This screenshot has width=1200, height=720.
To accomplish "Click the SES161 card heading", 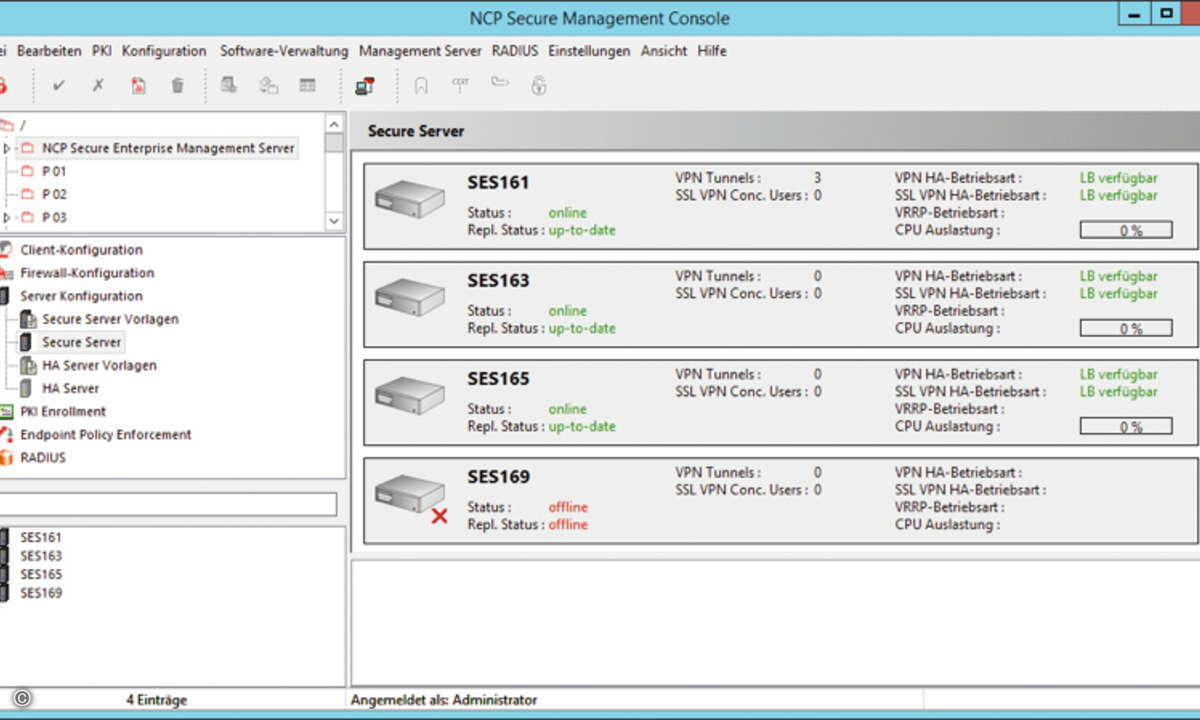I will pos(498,183).
